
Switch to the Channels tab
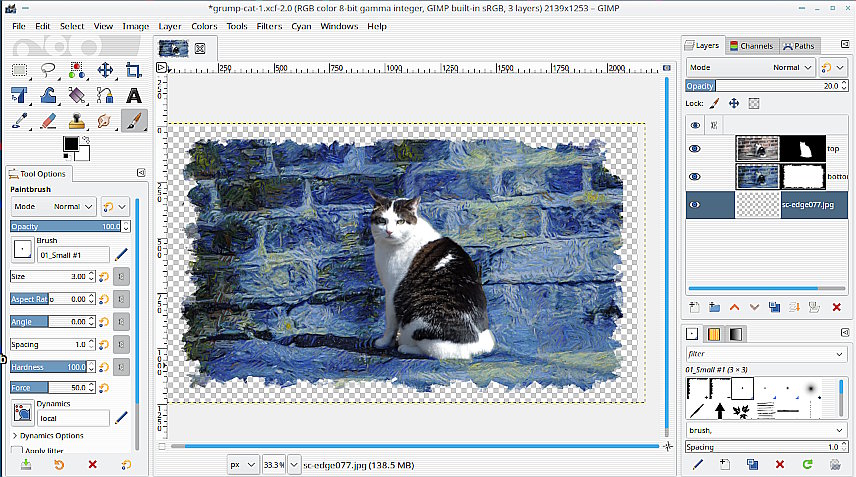(x=752, y=46)
